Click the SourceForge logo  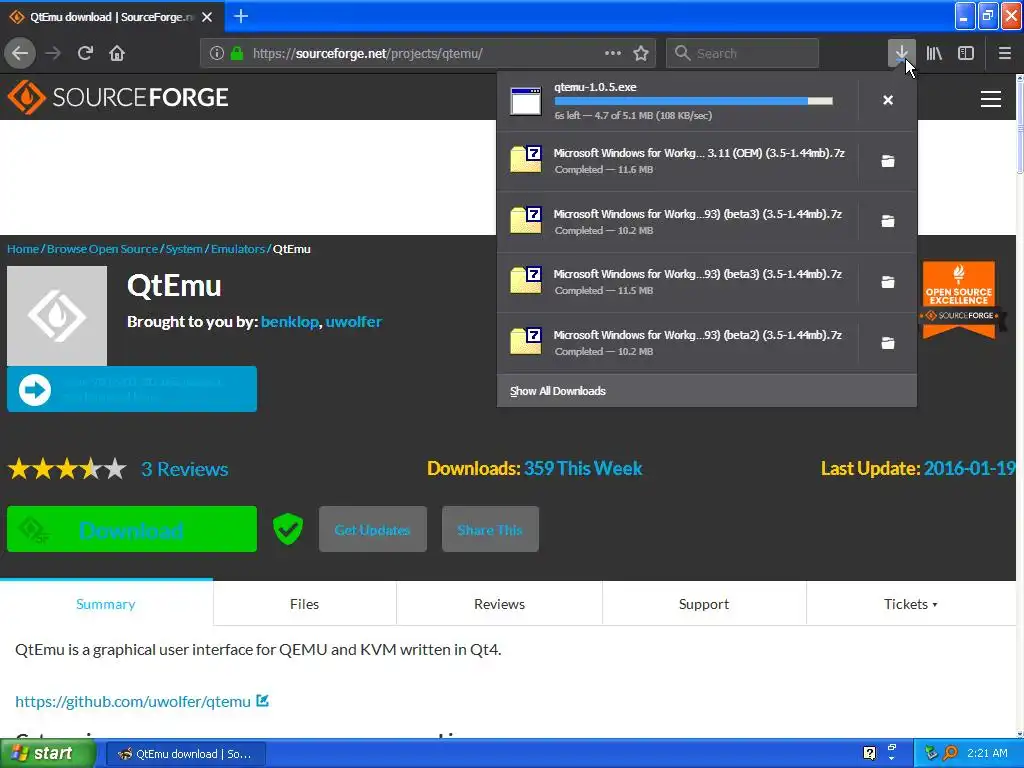coord(118,97)
